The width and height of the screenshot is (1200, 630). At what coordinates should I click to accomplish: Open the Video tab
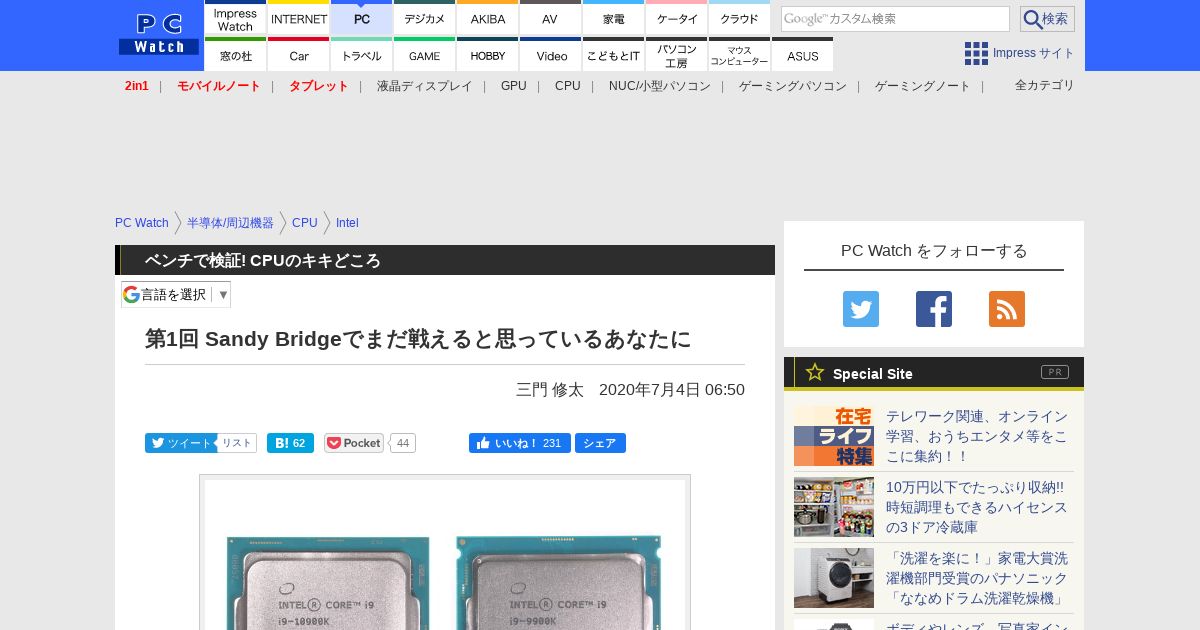[x=550, y=54]
